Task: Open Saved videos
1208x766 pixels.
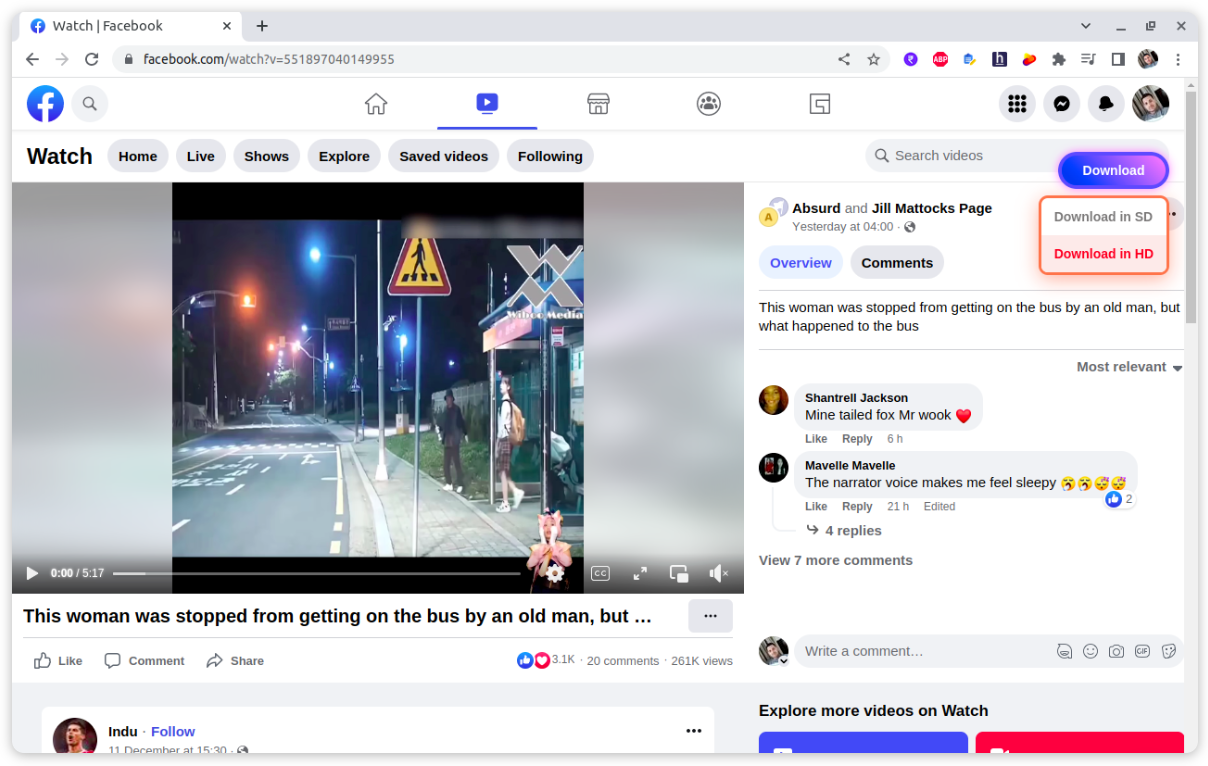Action: click(x=444, y=156)
